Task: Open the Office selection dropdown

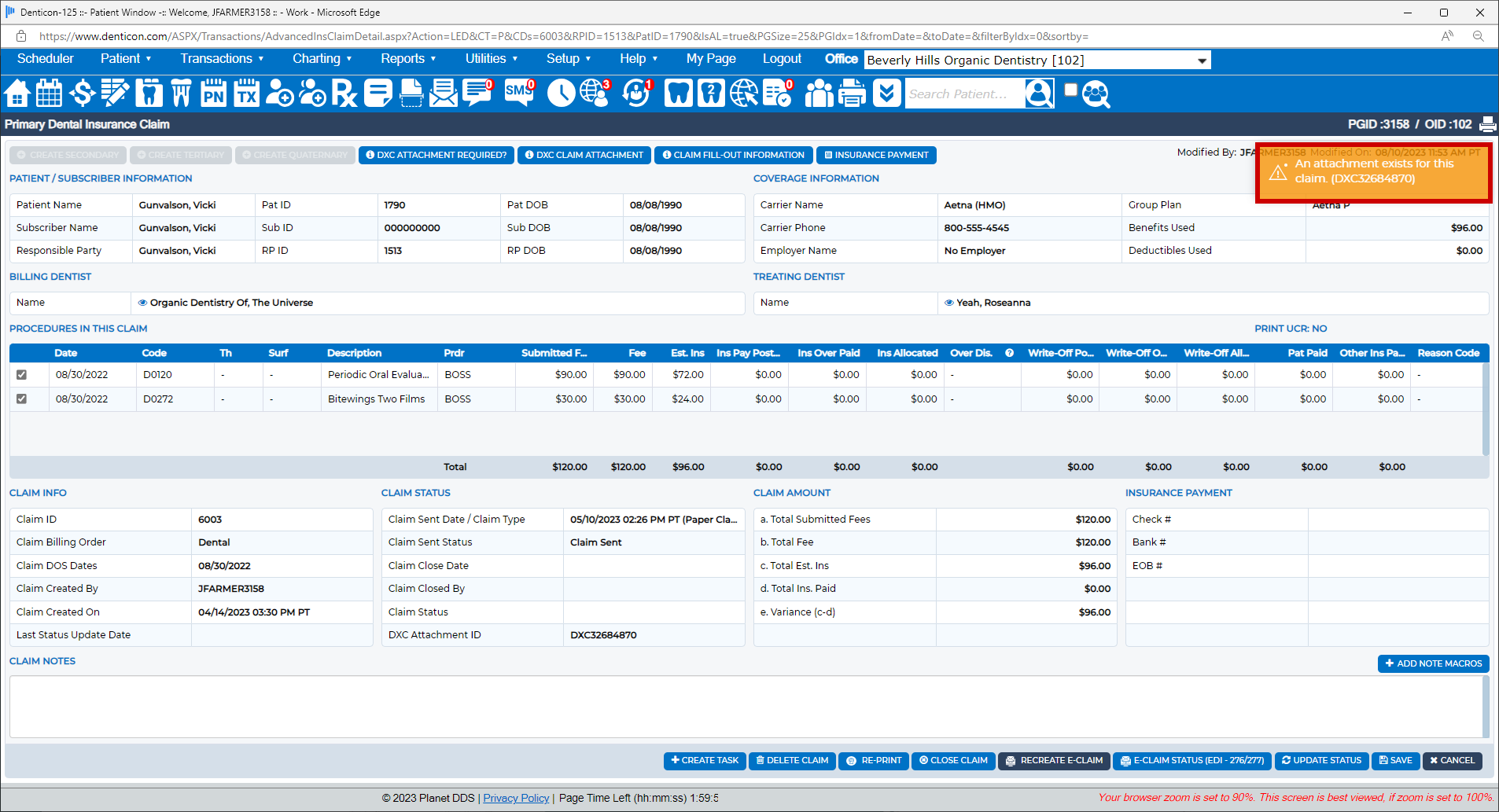Action: tap(1037, 61)
